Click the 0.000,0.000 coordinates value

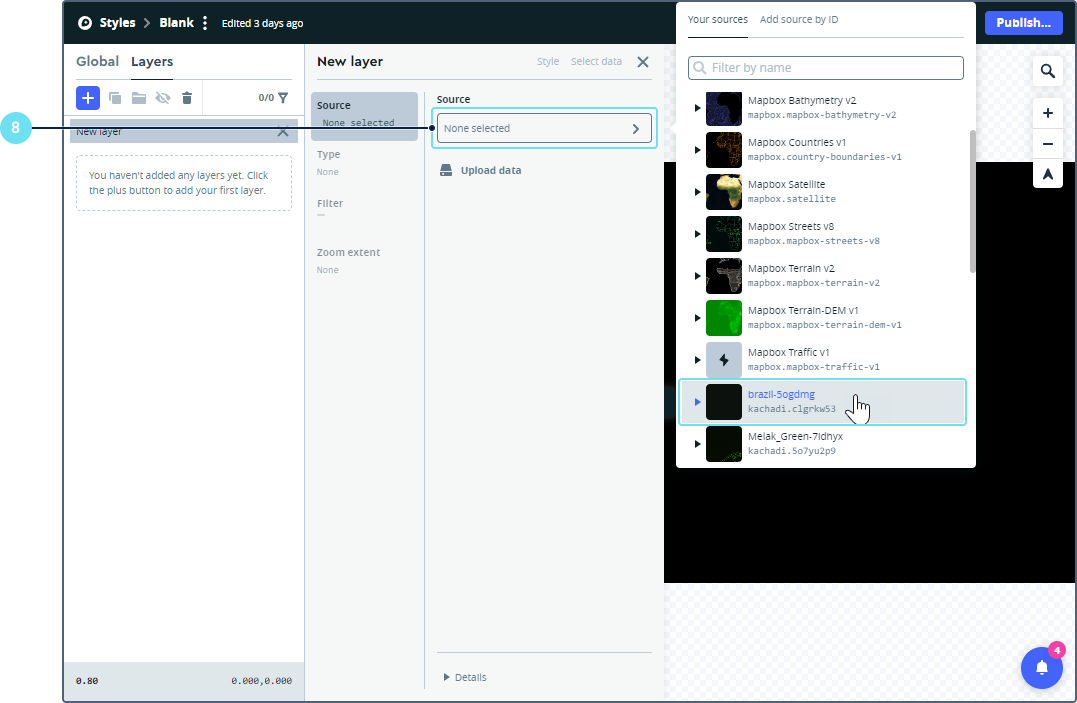coord(261,681)
